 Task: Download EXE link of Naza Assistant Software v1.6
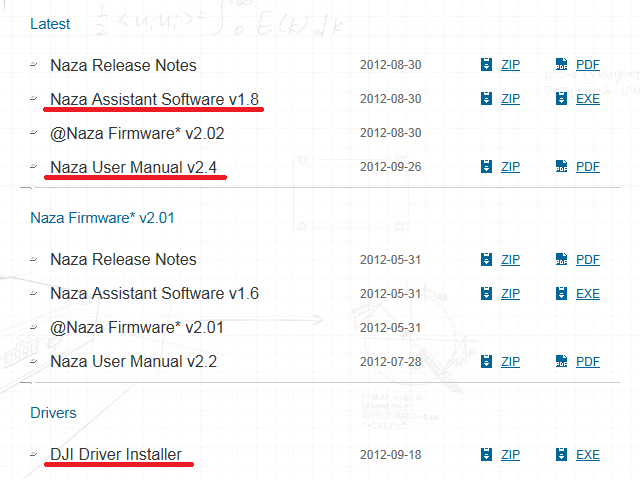point(588,294)
